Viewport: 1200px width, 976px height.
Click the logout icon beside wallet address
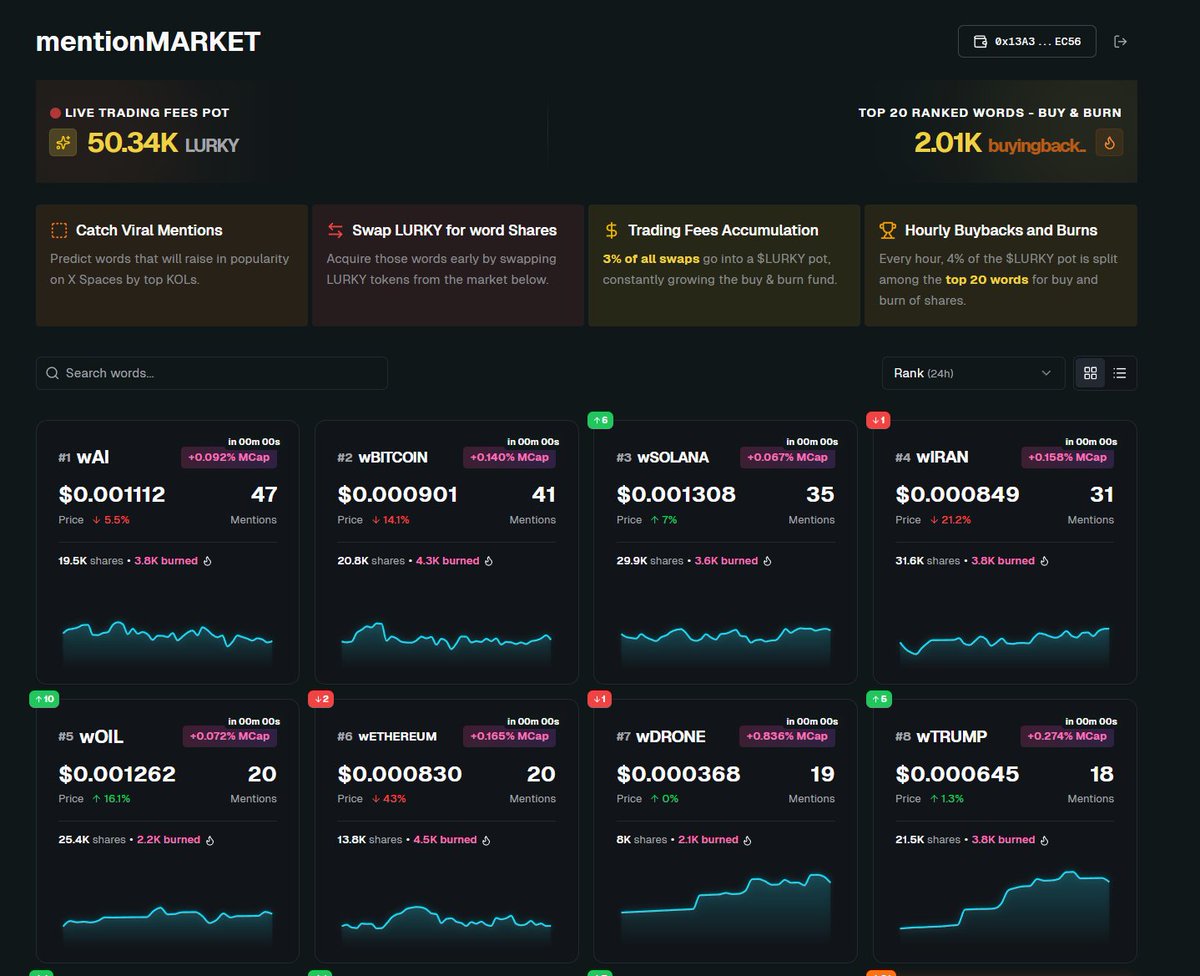click(x=1120, y=42)
